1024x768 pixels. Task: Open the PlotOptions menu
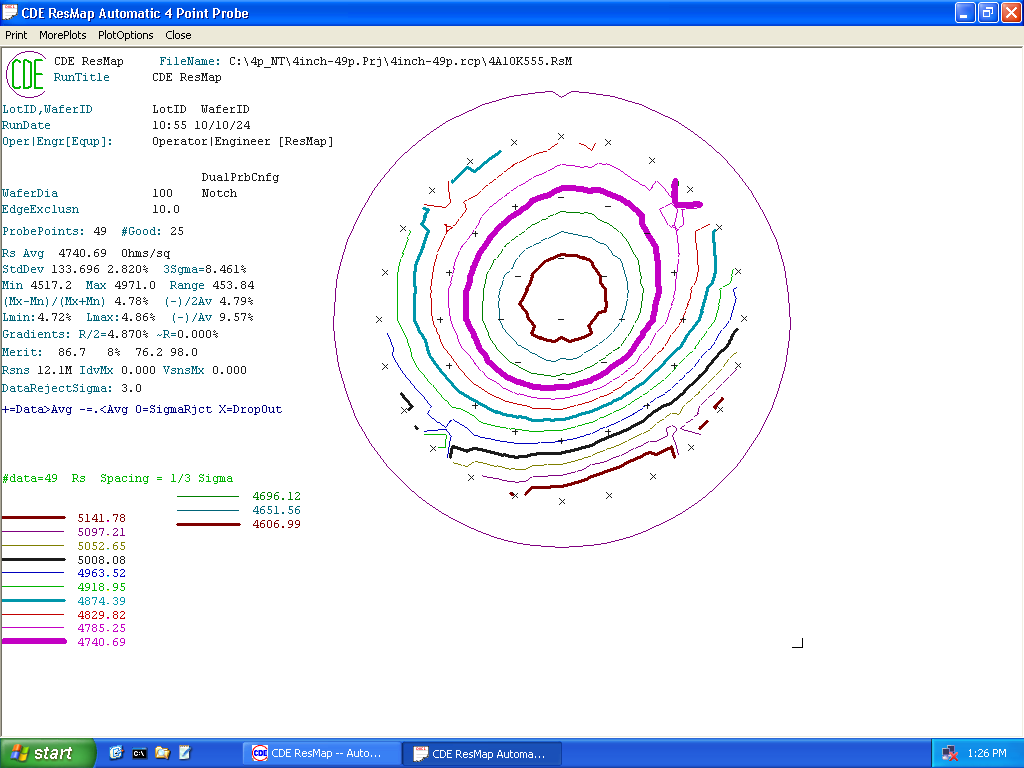[x=126, y=35]
